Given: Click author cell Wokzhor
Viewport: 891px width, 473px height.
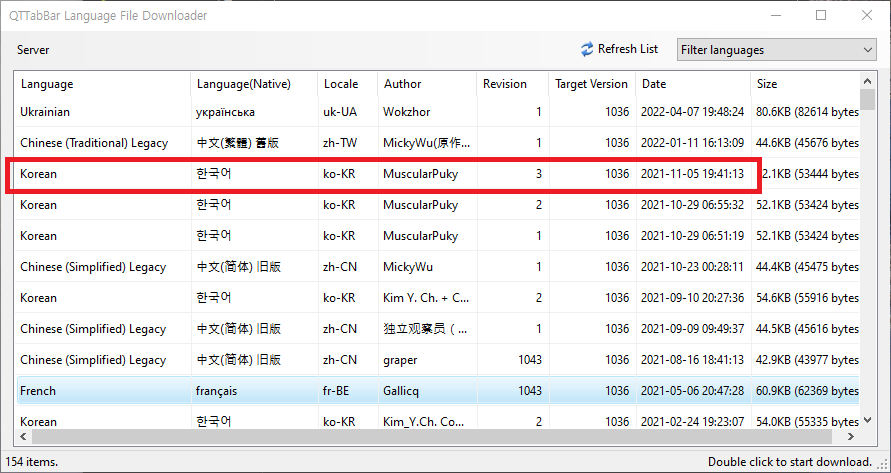Looking at the screenshot, I should pyautogui.click(x=406, y=112).
